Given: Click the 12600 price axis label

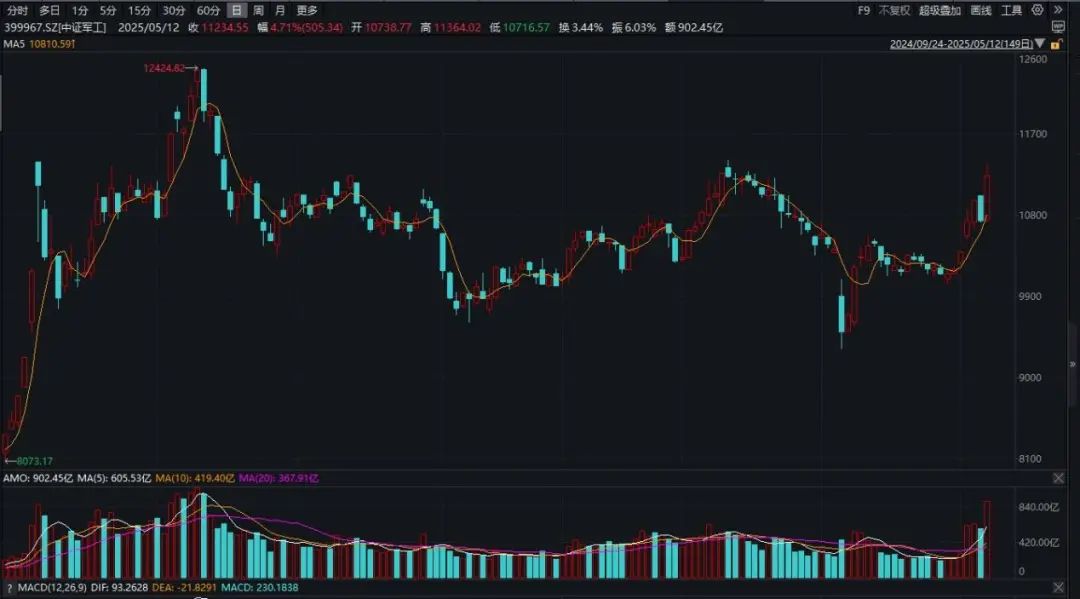Looking at the screenshot, I should click(x=1032, y=59).
